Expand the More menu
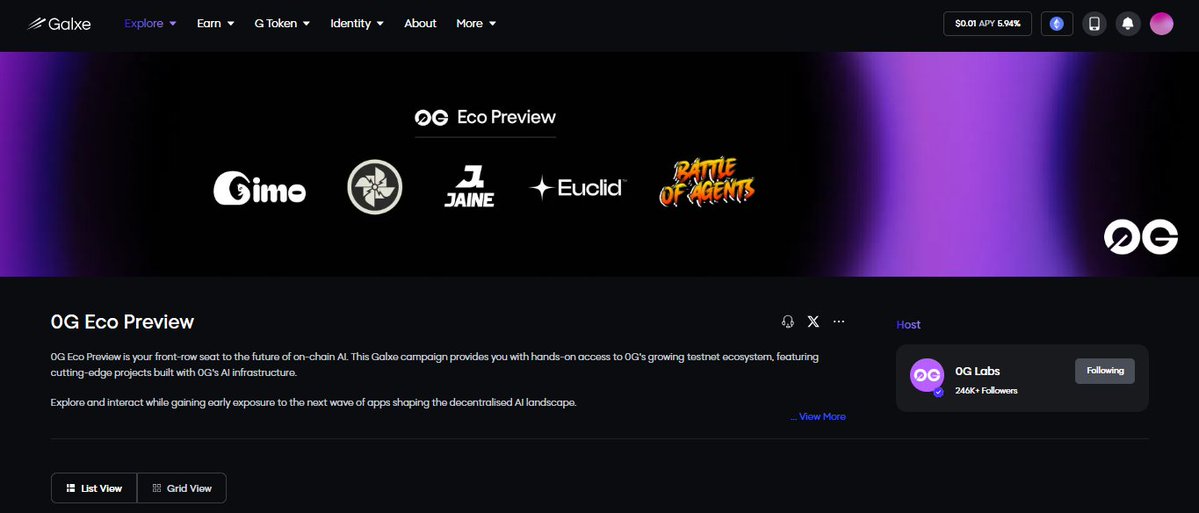This screenshot has width=1199, height=513. (x=476, y=24)
